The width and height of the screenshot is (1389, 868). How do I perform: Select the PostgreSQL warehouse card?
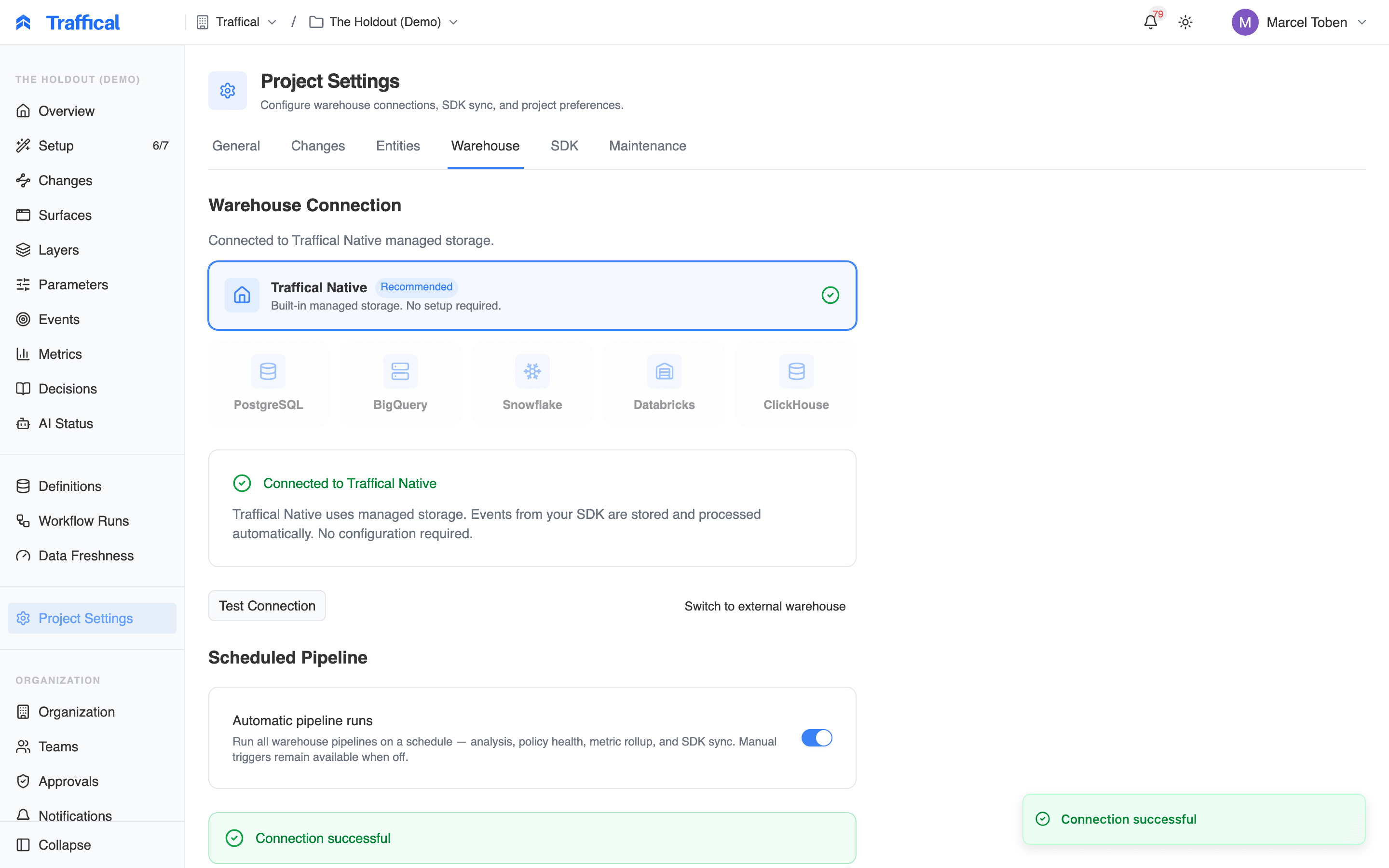coord(268,383)
